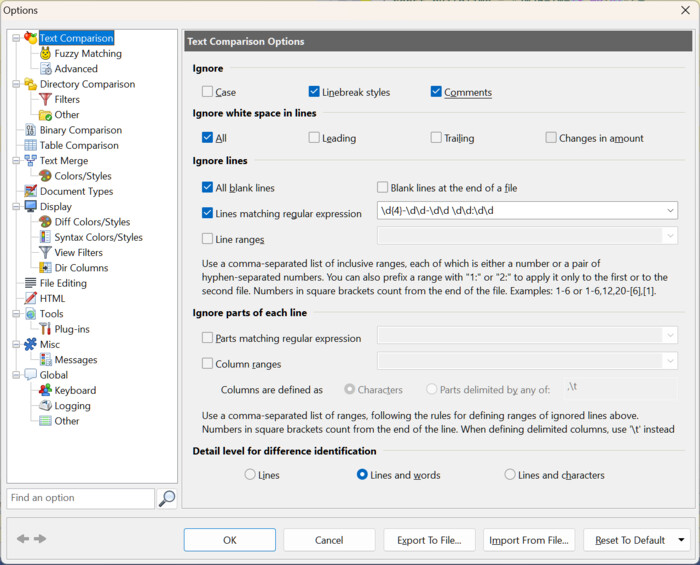Open the File Editing options page
700x565 pixels.
(x=63, y=283)
